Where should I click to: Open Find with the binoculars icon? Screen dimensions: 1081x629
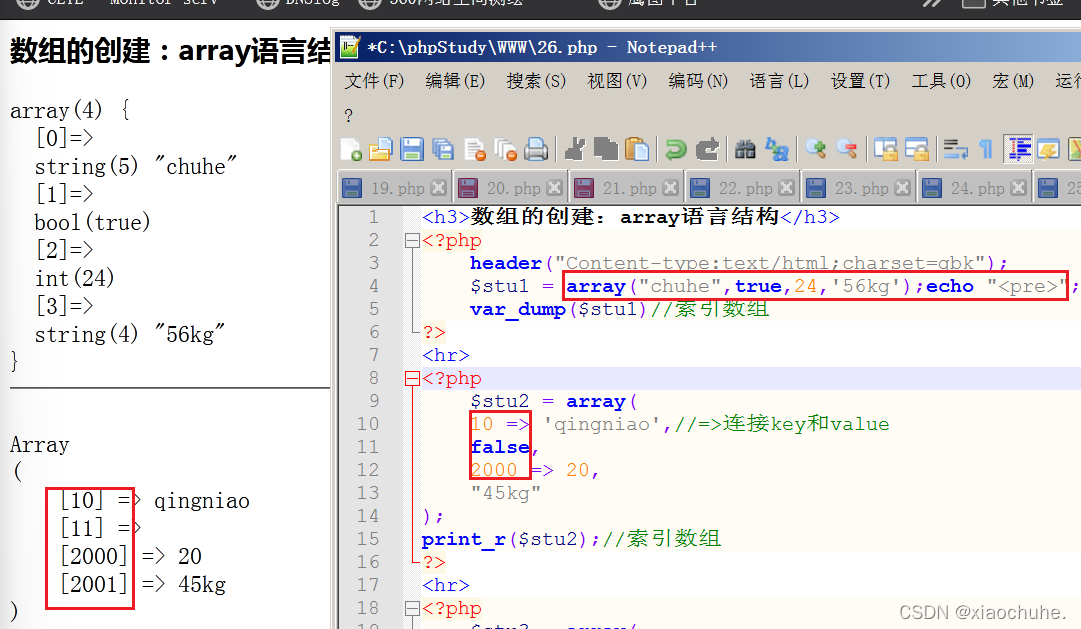tap(745, 149)
